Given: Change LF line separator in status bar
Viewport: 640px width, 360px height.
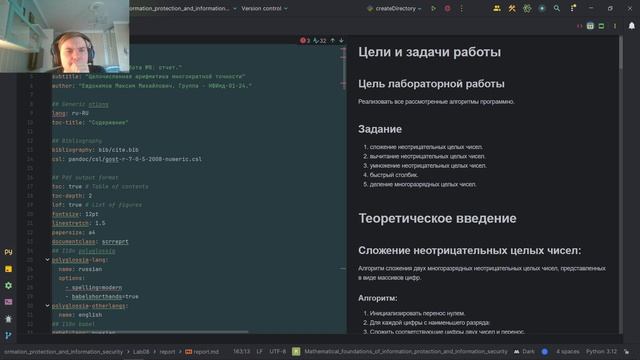Looking at the screenshot, I should click(260, 351).
